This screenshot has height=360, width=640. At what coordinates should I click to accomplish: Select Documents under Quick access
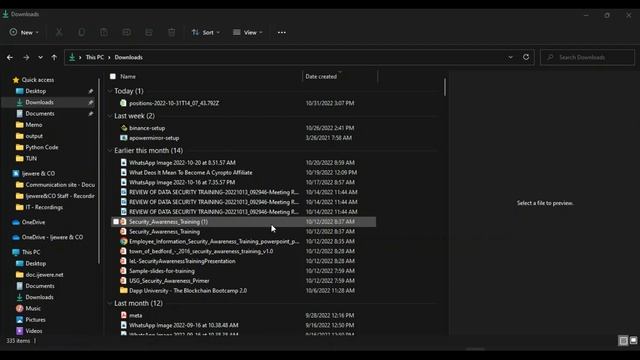coord(40,113)
